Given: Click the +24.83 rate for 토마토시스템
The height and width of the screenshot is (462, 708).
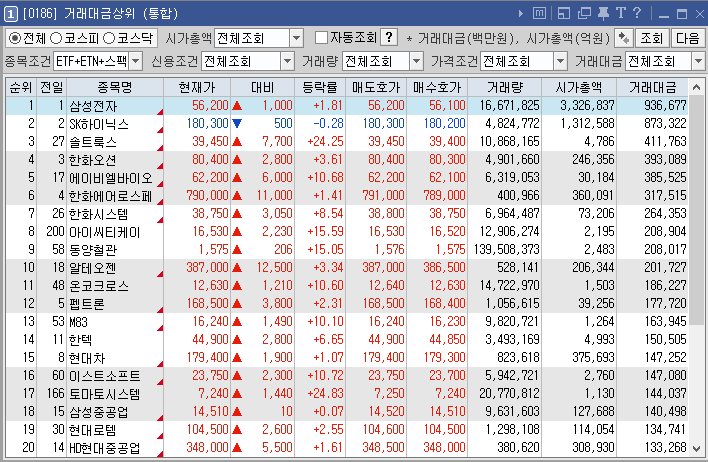Looking at the screenshot, I should 325,393.
